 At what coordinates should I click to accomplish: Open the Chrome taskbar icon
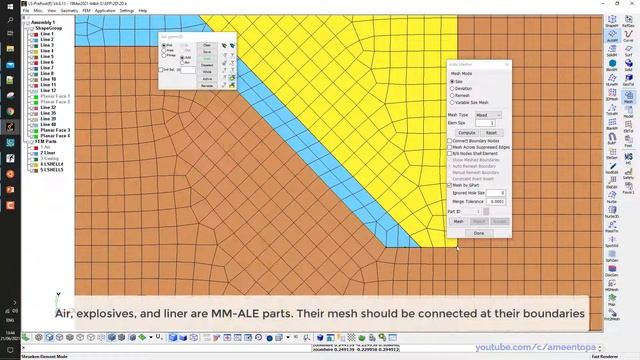pyautogui.click(x=10, y=111)
